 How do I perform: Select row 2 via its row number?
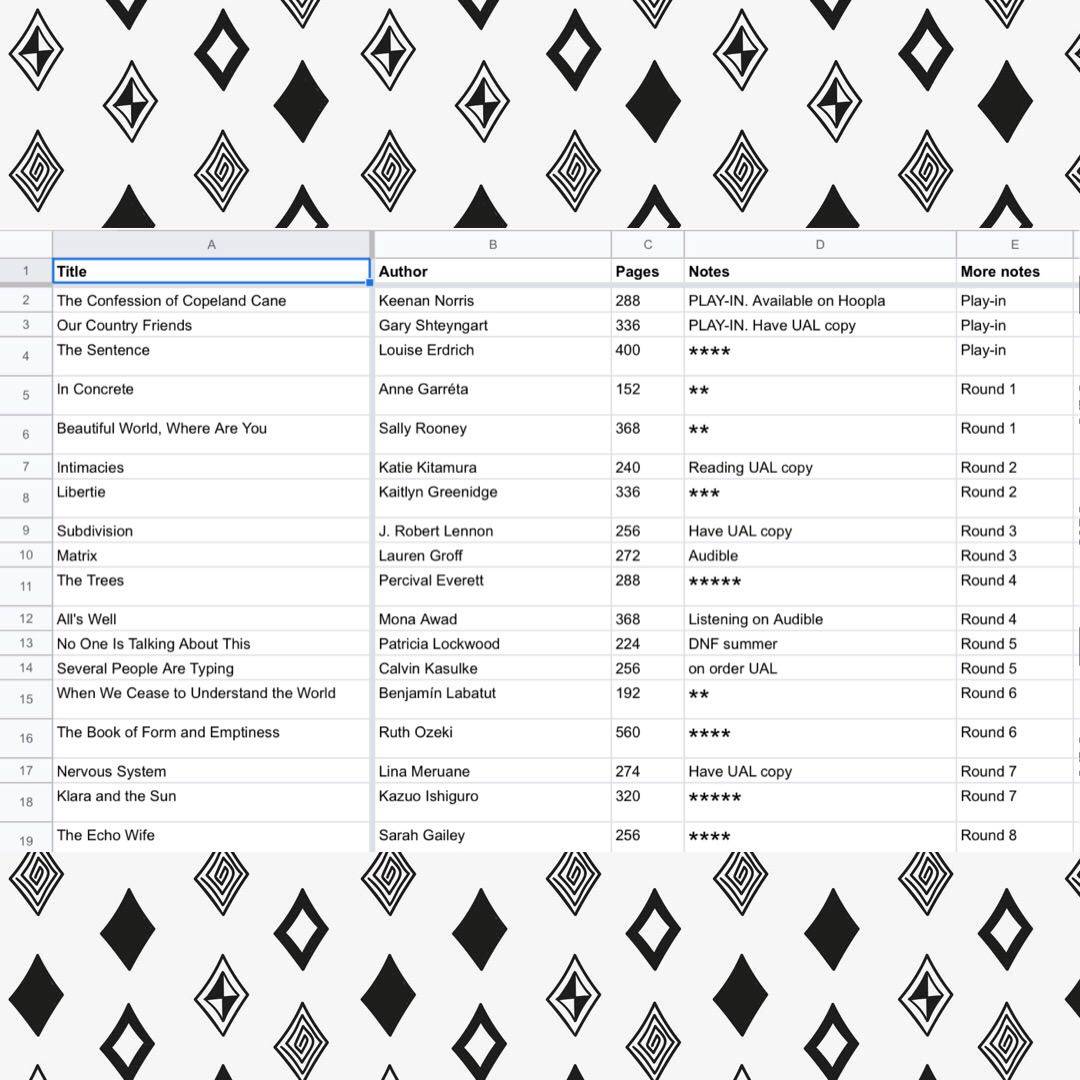tap(26, 300)
